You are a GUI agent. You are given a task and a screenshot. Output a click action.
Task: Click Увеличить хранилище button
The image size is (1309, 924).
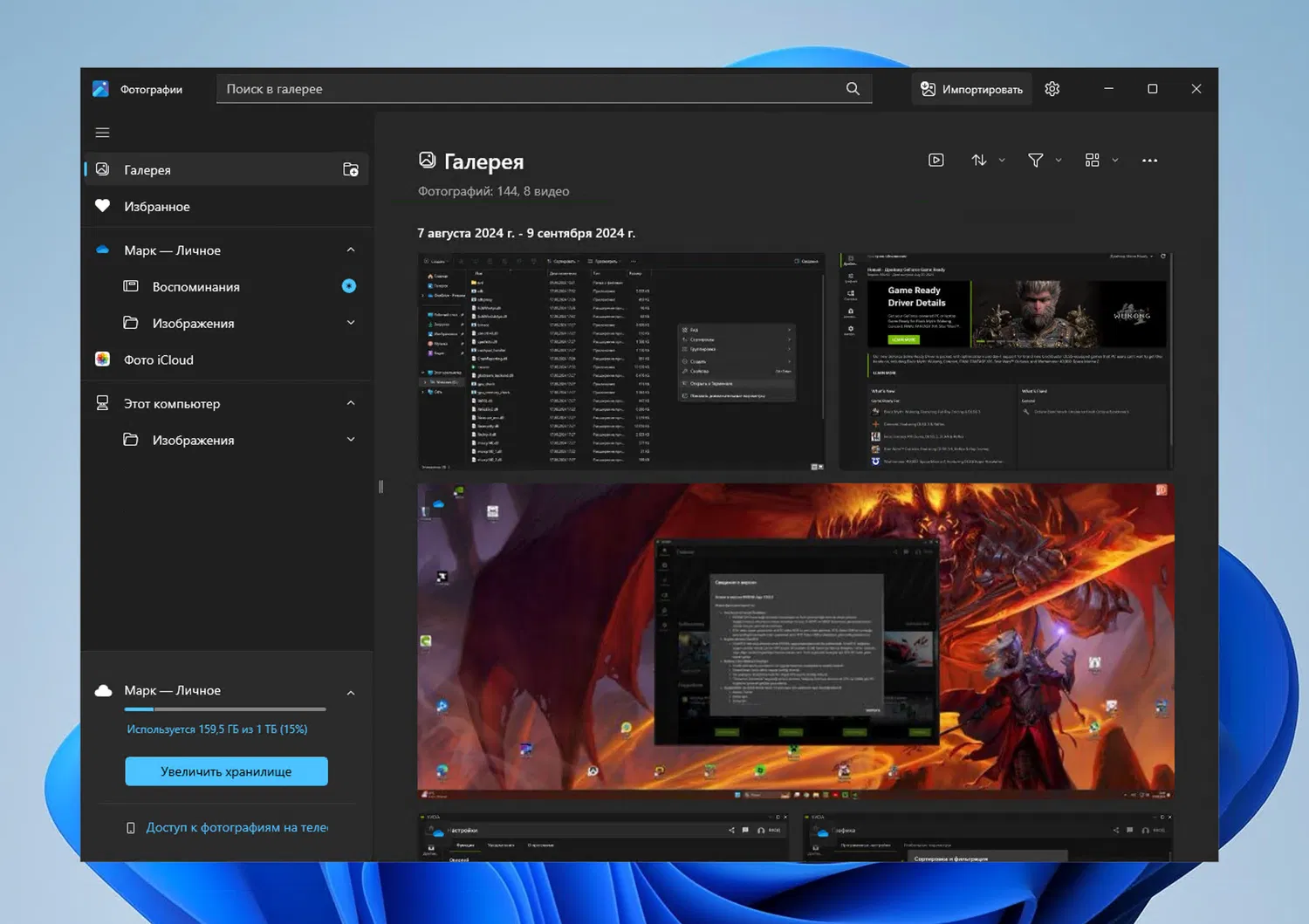[226, 771]
